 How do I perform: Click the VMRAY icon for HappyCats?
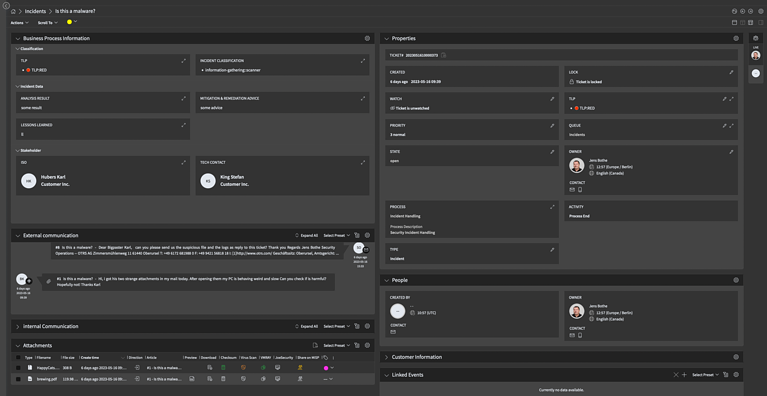tap(263, 368)
